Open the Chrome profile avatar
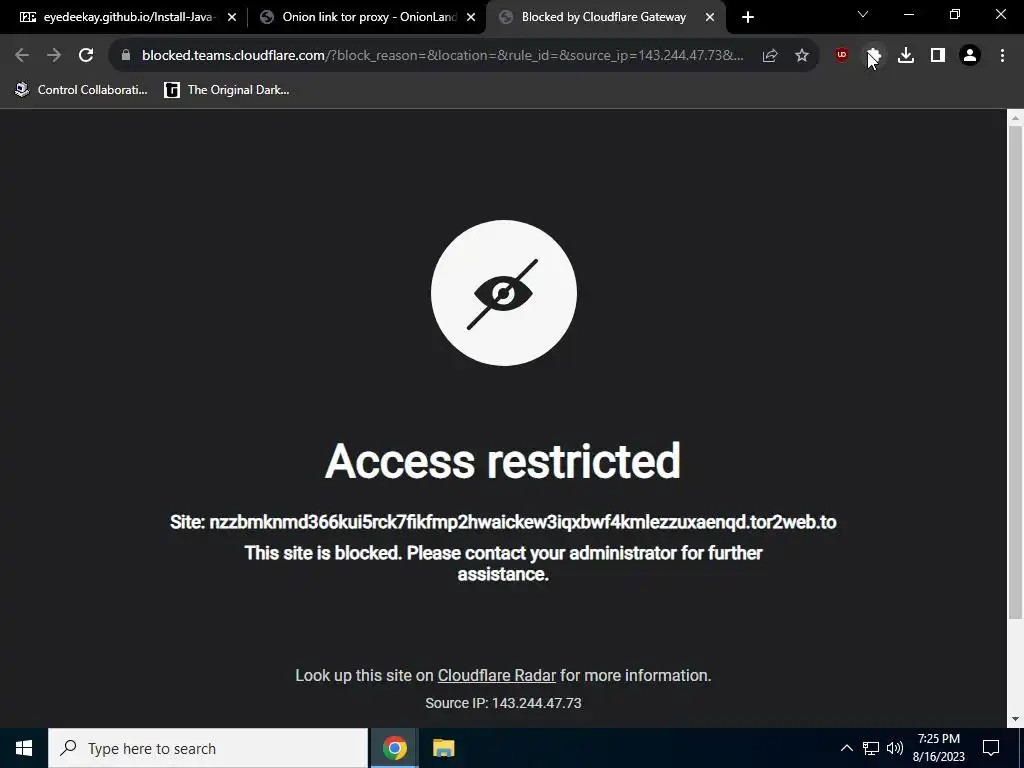The width and height of the screenshot is (1024, 768). click(x=970, y=56)
